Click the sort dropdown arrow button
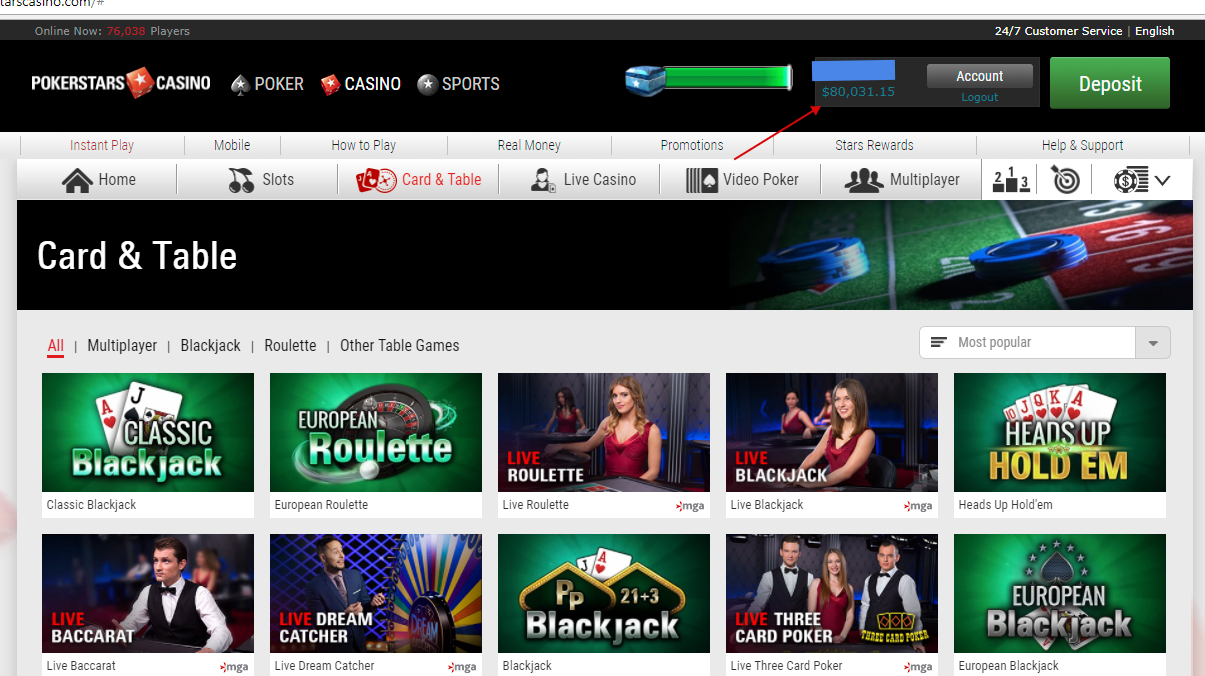The image size is (1205, 676). click(1153, 342)
